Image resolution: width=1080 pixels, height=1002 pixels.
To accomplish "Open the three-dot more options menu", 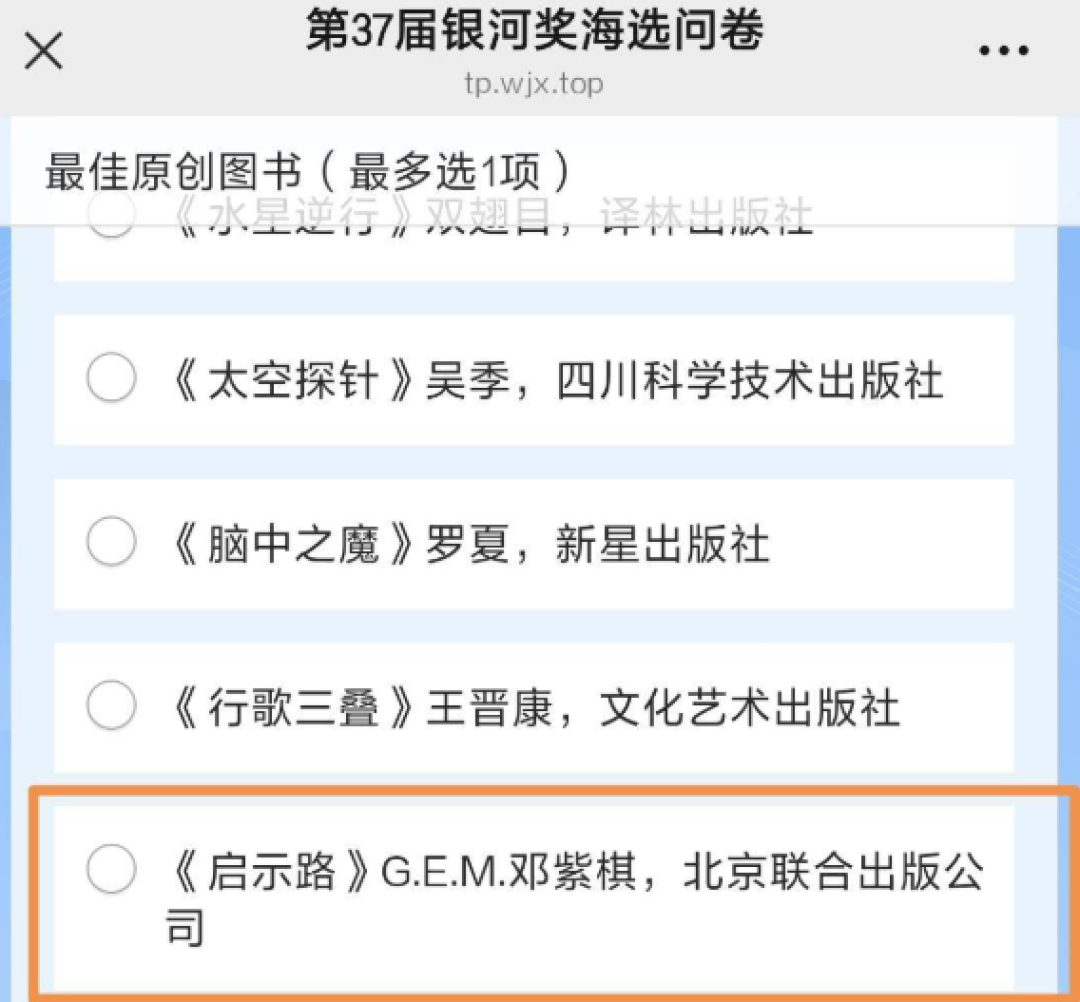I will point(1004,50).
